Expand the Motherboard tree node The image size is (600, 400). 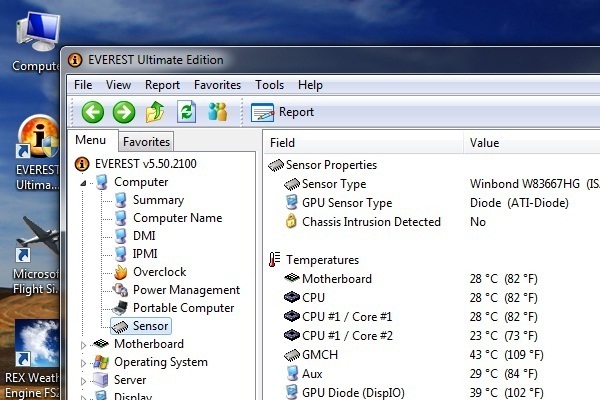pos(83,345)
